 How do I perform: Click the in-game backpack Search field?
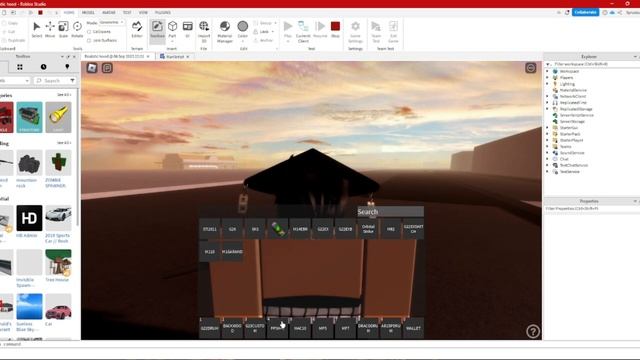(390, 211)
